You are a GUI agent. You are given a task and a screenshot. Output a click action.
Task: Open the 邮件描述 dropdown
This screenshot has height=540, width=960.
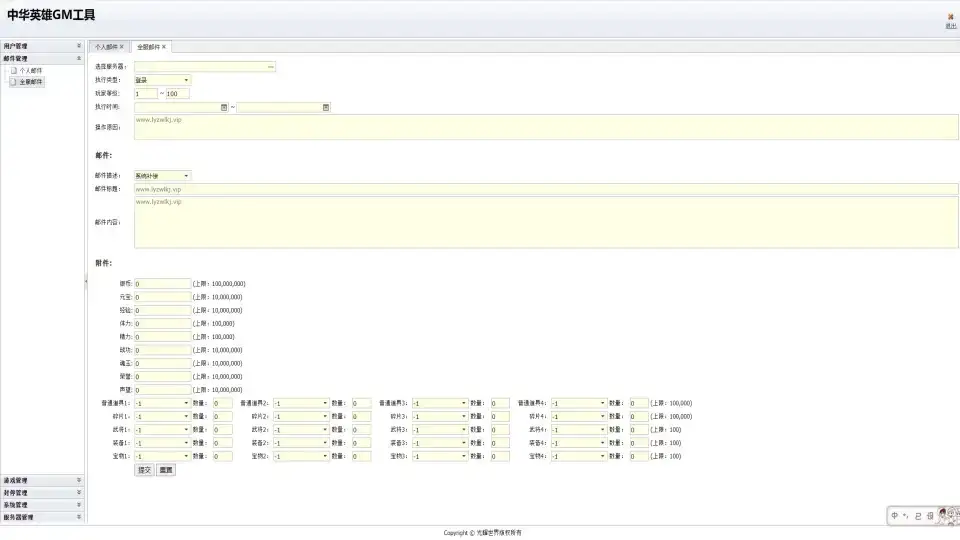(x=163, y=176)
